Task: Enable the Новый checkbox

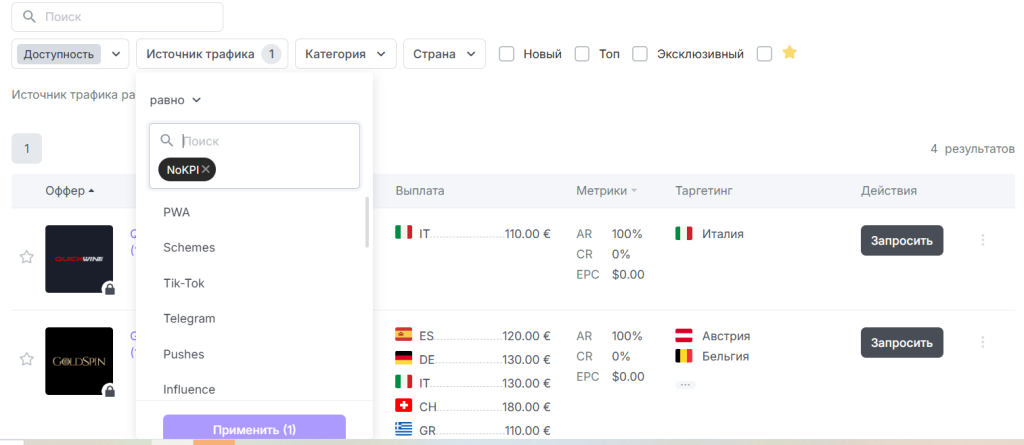Action: click(507, 54)
